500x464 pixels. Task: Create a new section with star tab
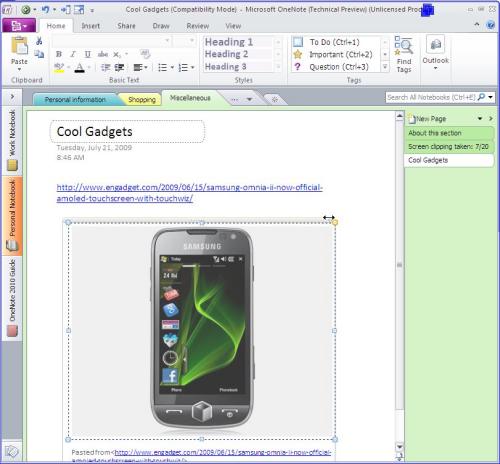[275, 99]
